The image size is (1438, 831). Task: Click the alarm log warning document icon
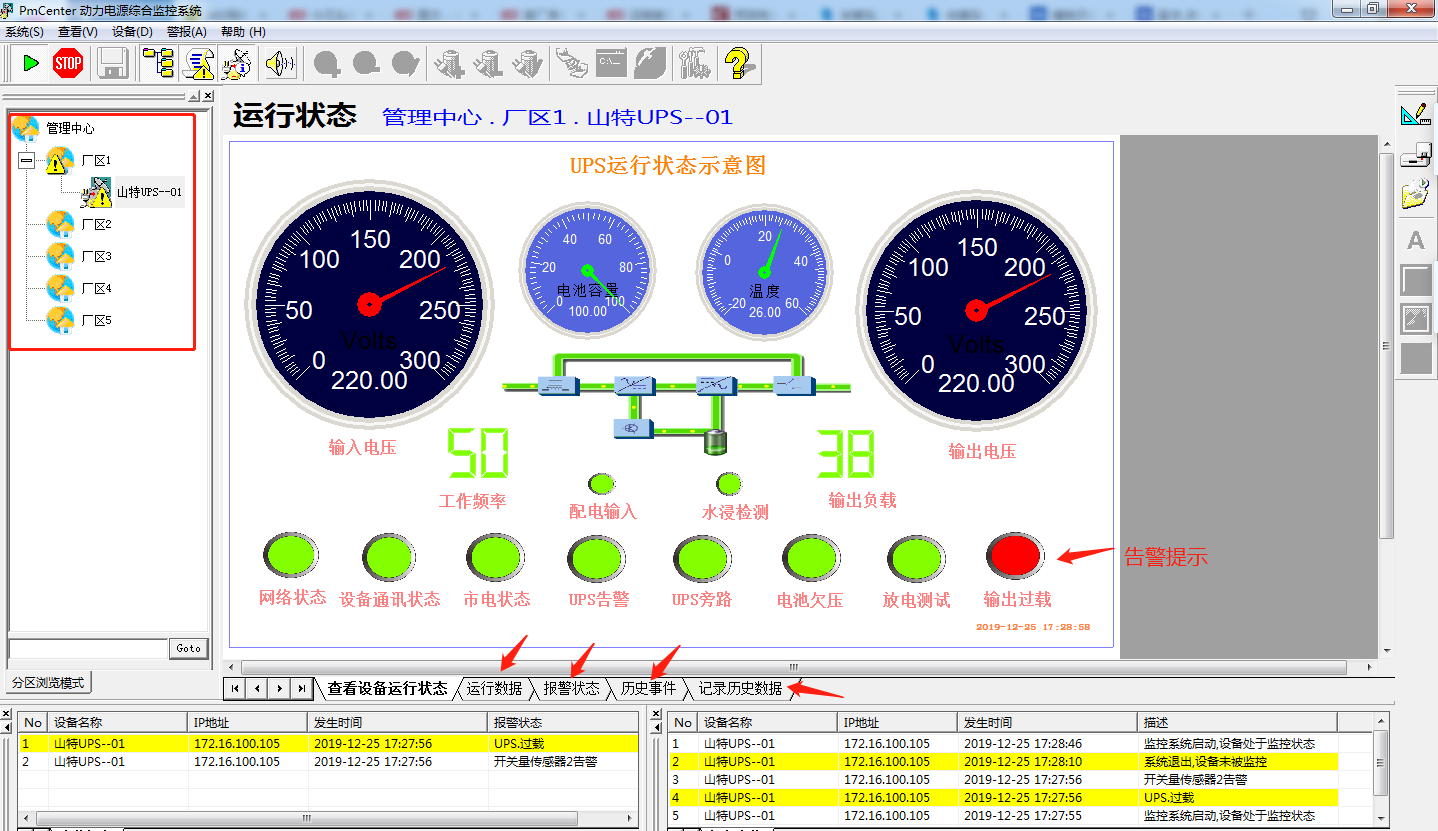[200, 64]
